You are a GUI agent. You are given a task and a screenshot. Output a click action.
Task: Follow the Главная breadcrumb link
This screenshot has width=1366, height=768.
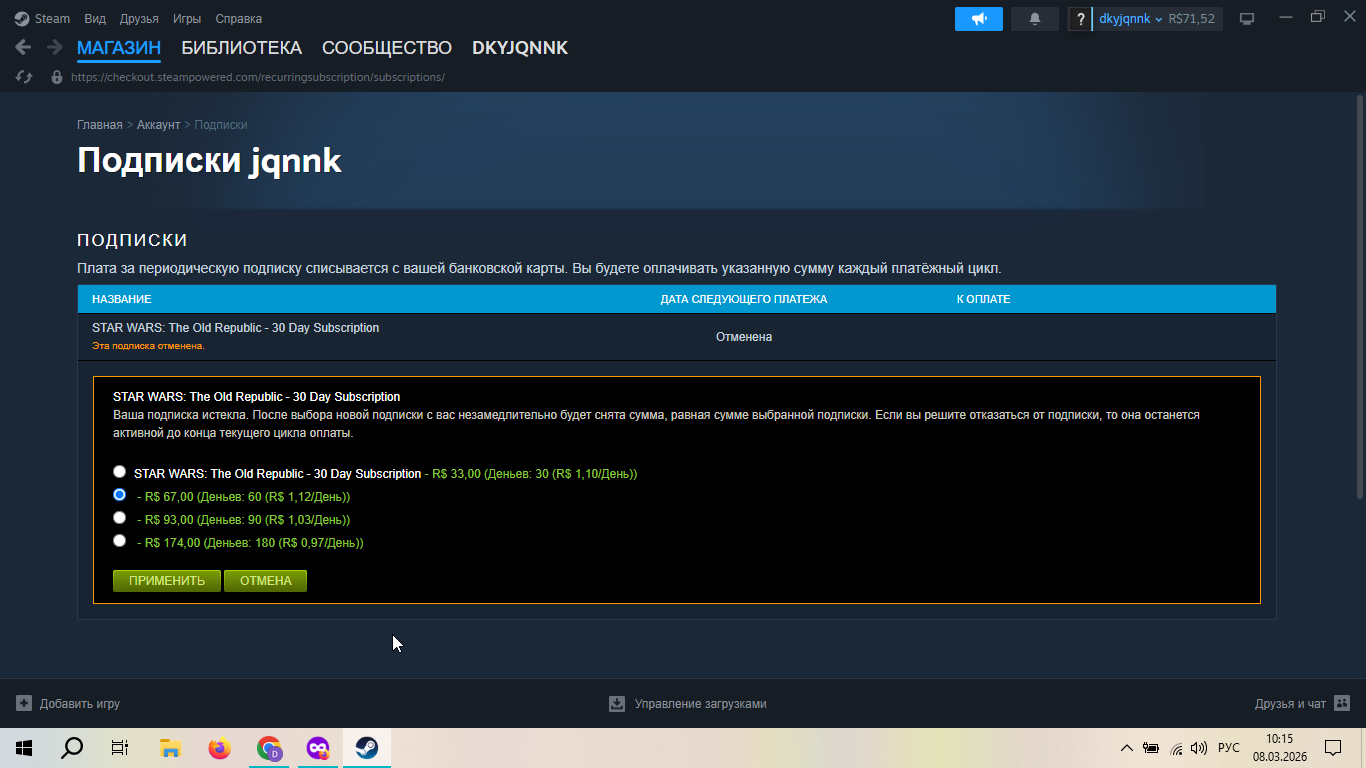tap(100, 125)
